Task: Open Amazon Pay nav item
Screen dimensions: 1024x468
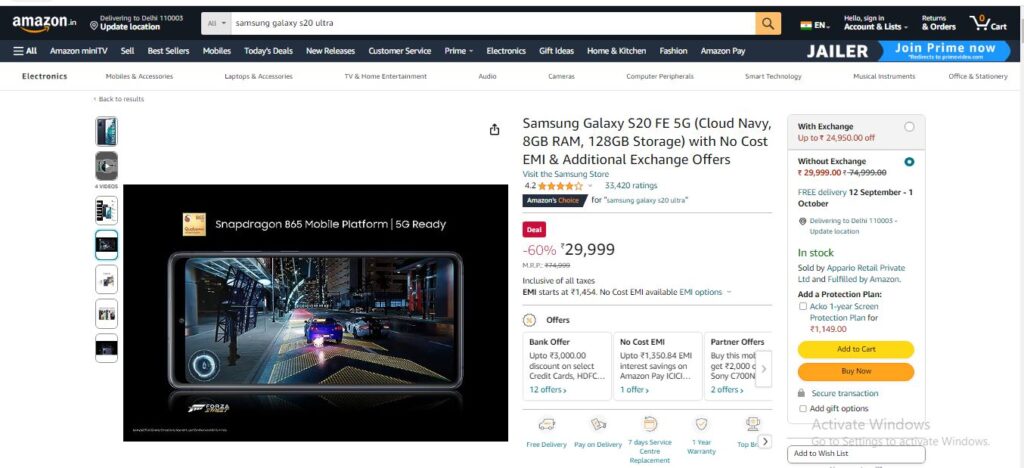Action: 723,51
